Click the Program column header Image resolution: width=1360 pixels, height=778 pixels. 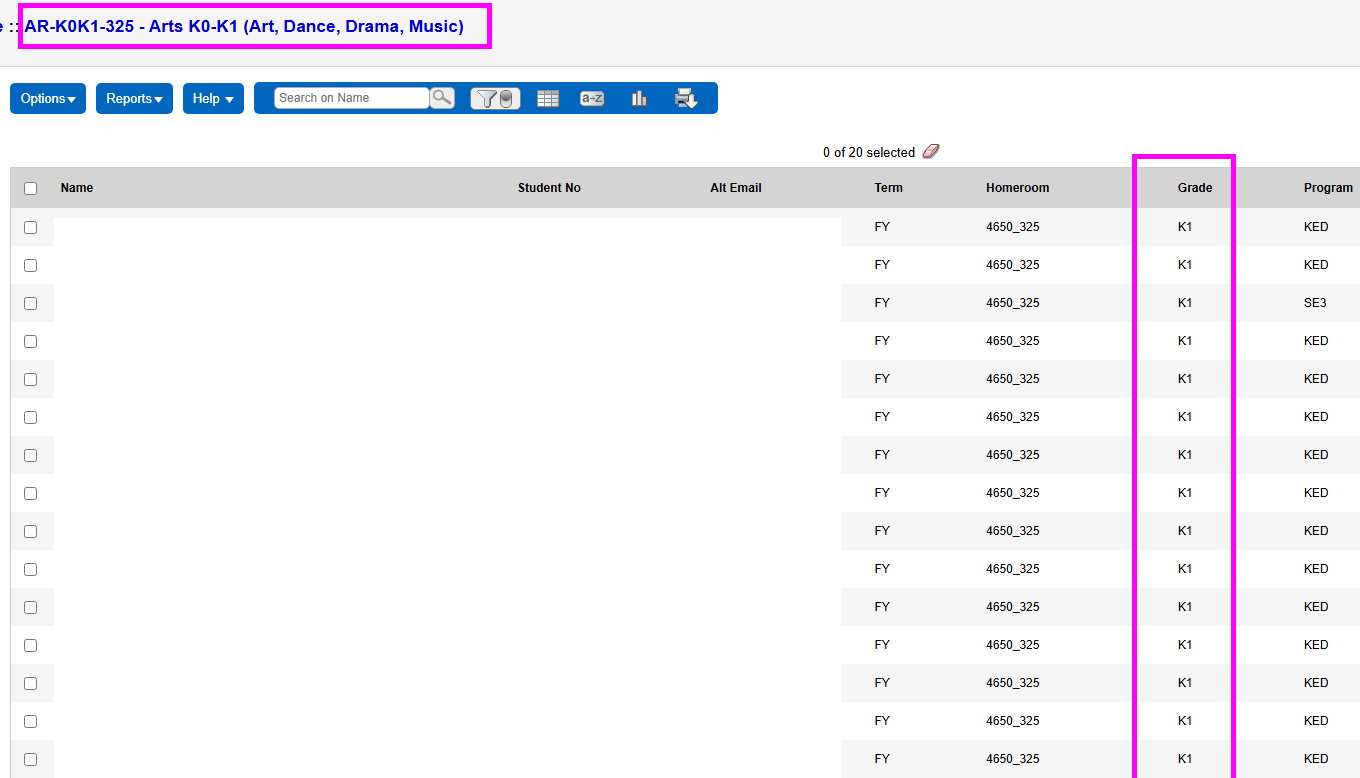pos(1327,188)
